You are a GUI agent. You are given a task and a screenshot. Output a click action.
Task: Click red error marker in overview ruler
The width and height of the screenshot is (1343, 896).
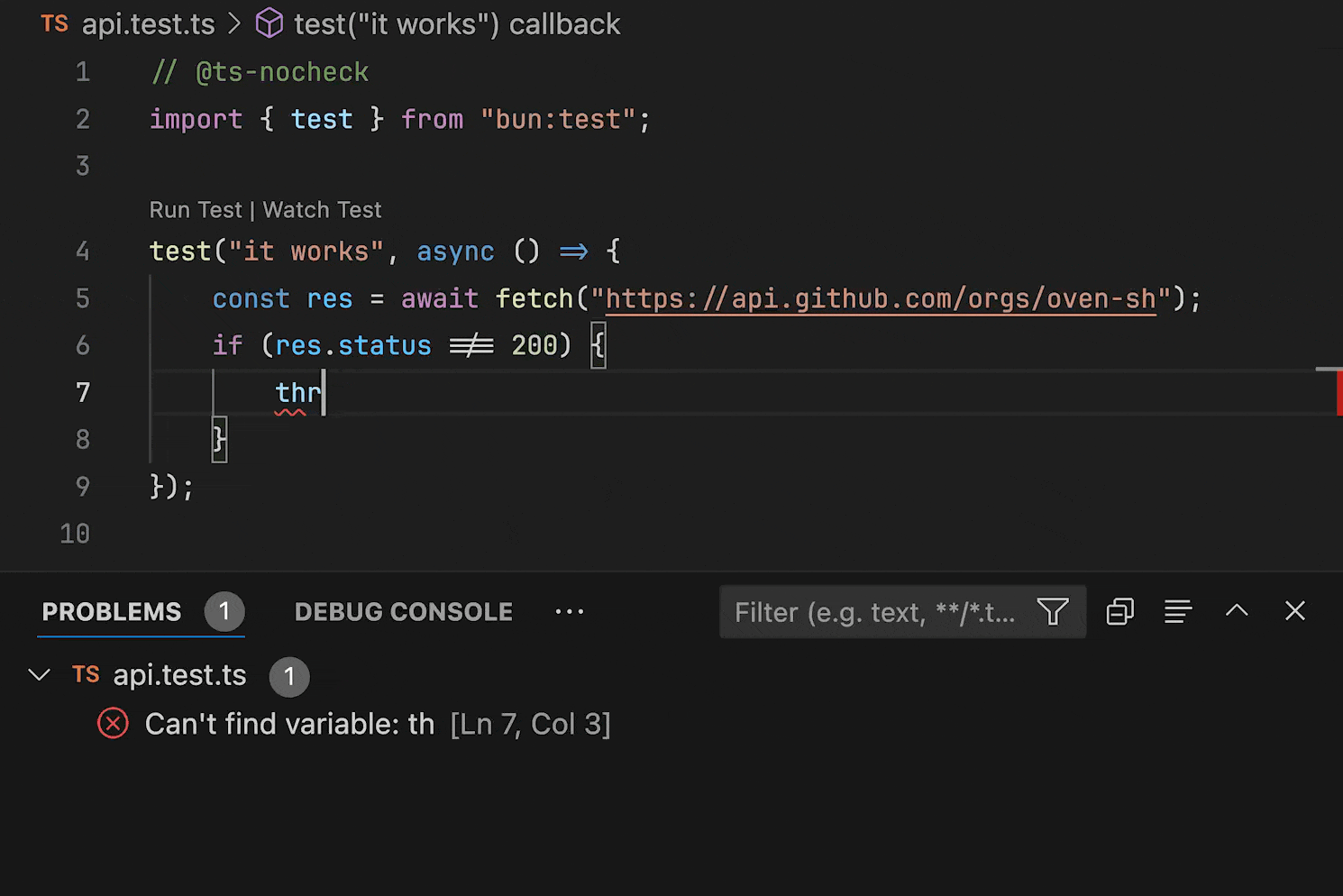tap(1338, 393)
